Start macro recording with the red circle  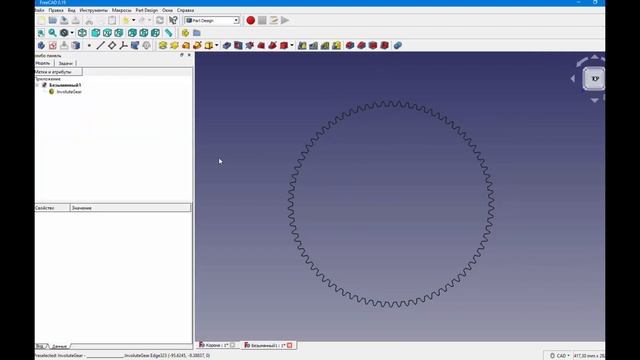[251, 20]
